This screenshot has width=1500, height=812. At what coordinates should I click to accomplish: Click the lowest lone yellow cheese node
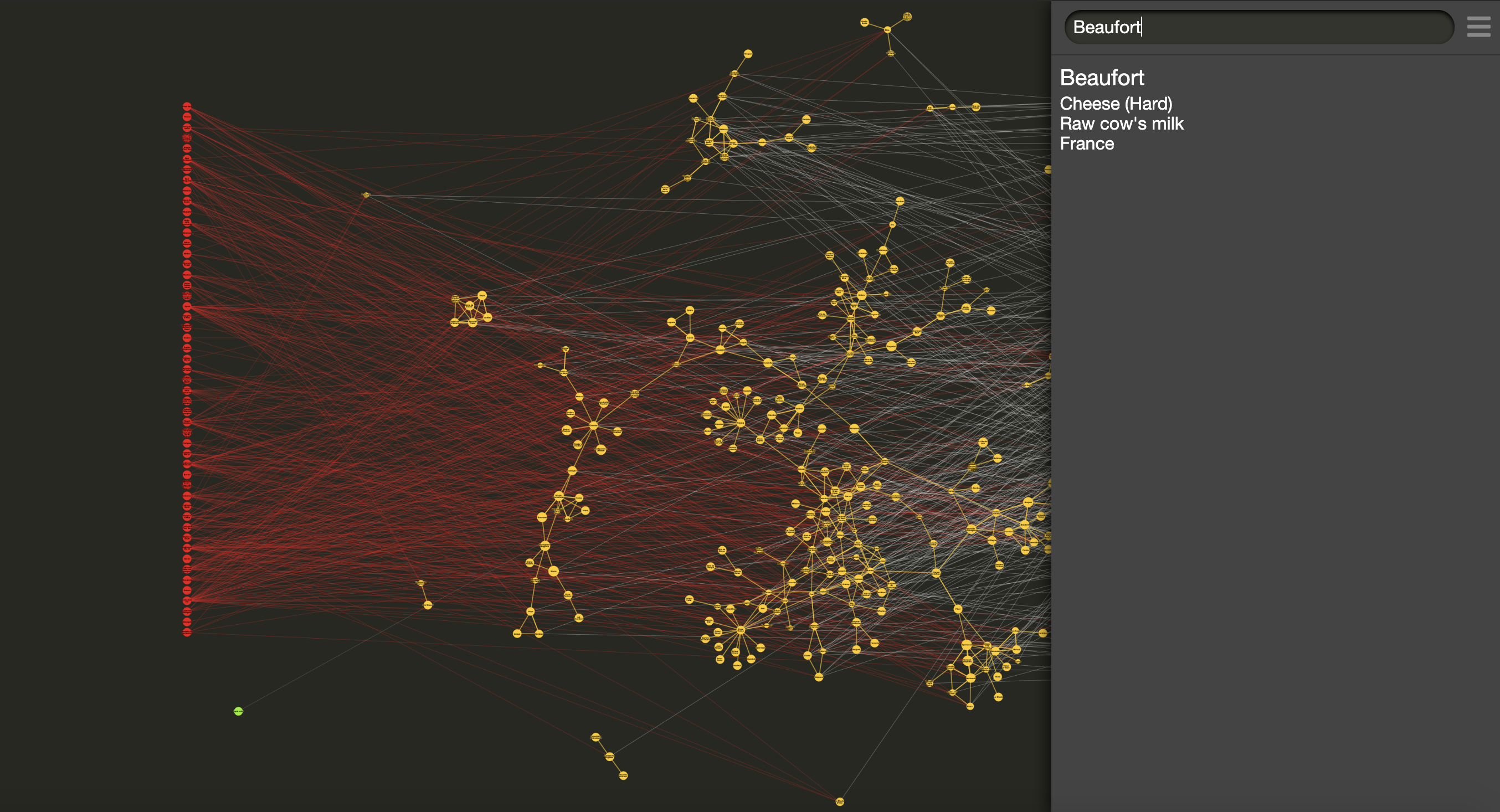coord(840,801)
